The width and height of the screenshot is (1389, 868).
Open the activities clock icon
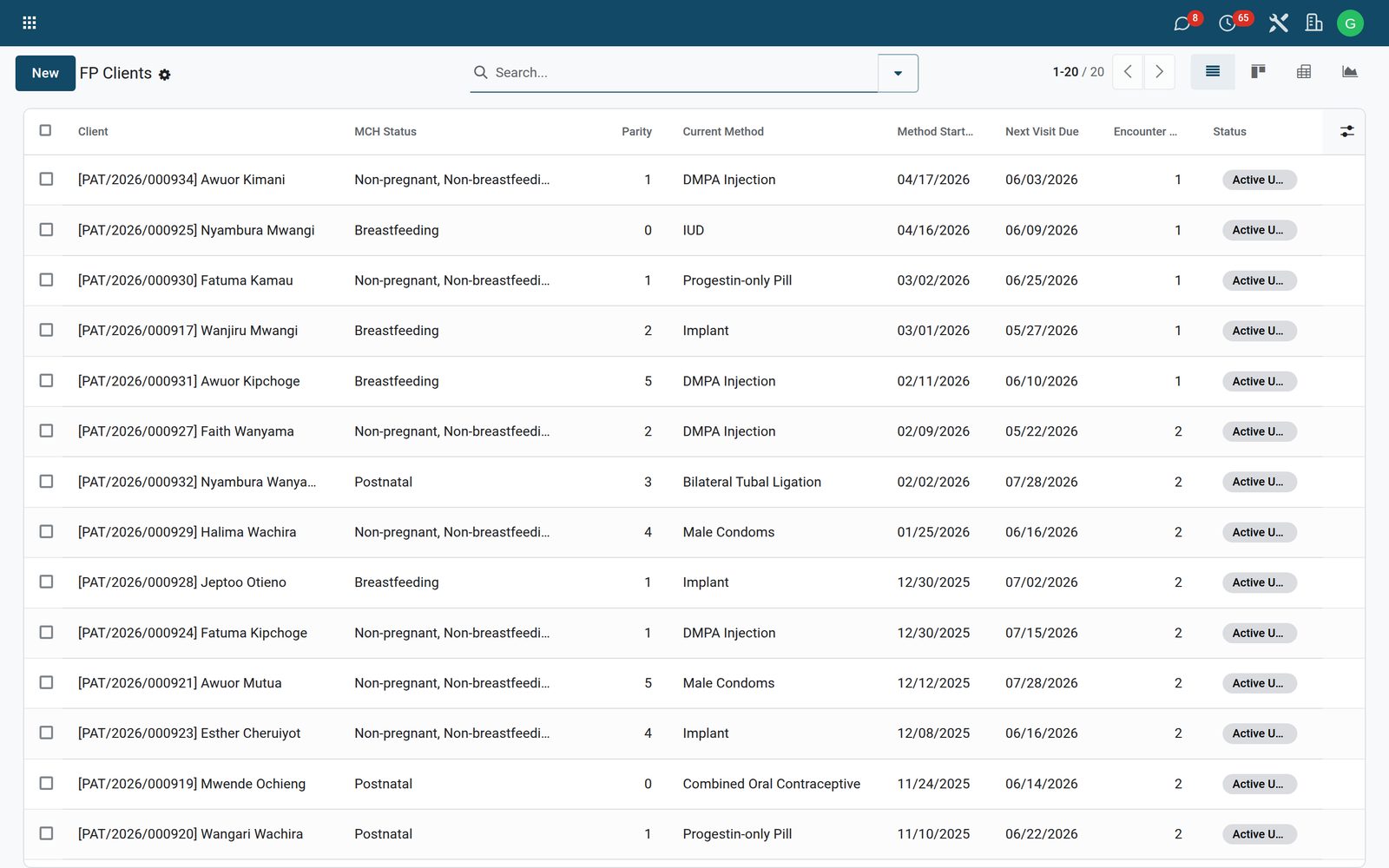(x=1227, y=23)
